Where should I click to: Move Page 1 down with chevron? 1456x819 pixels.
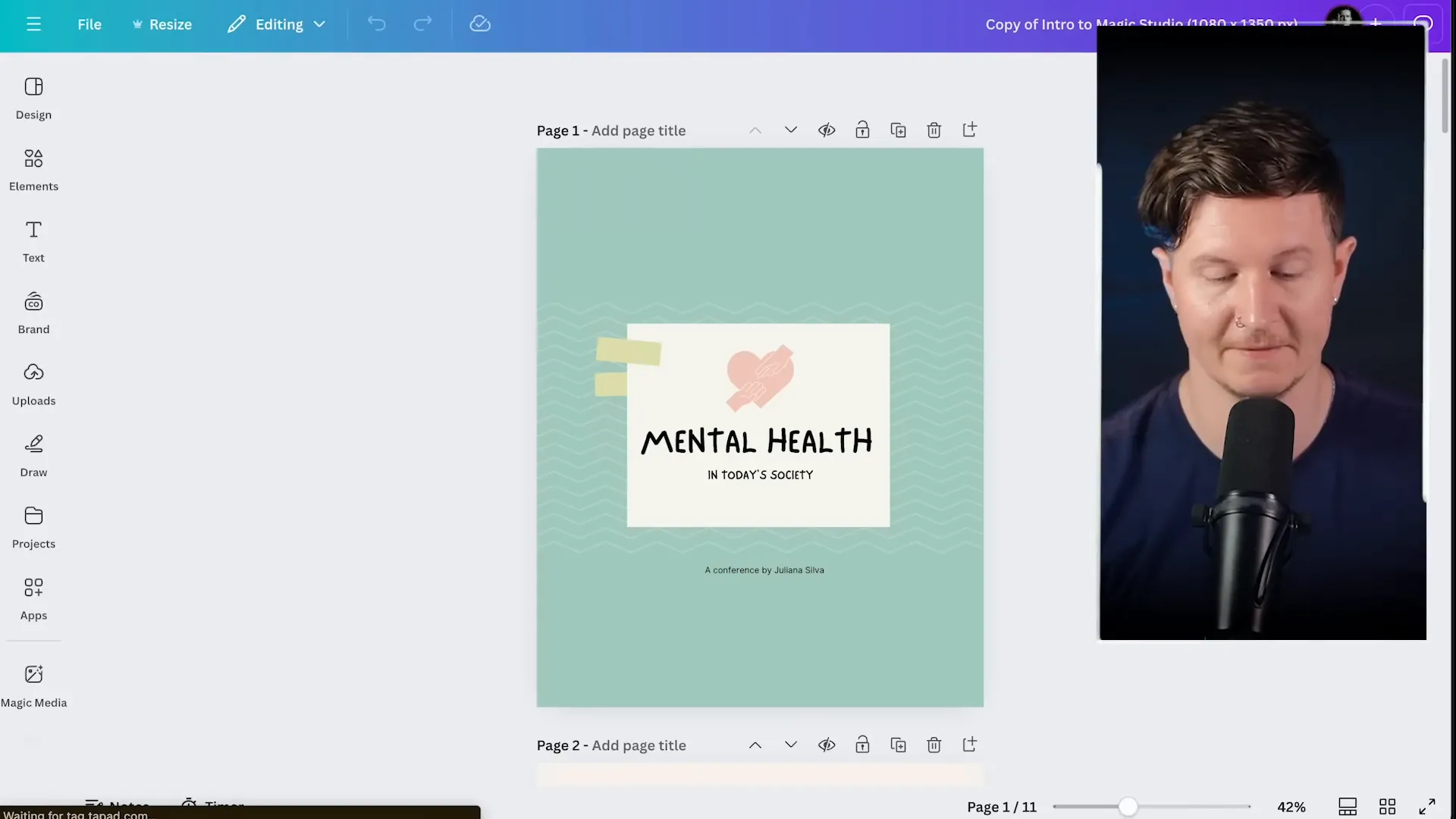coord(791,130)
